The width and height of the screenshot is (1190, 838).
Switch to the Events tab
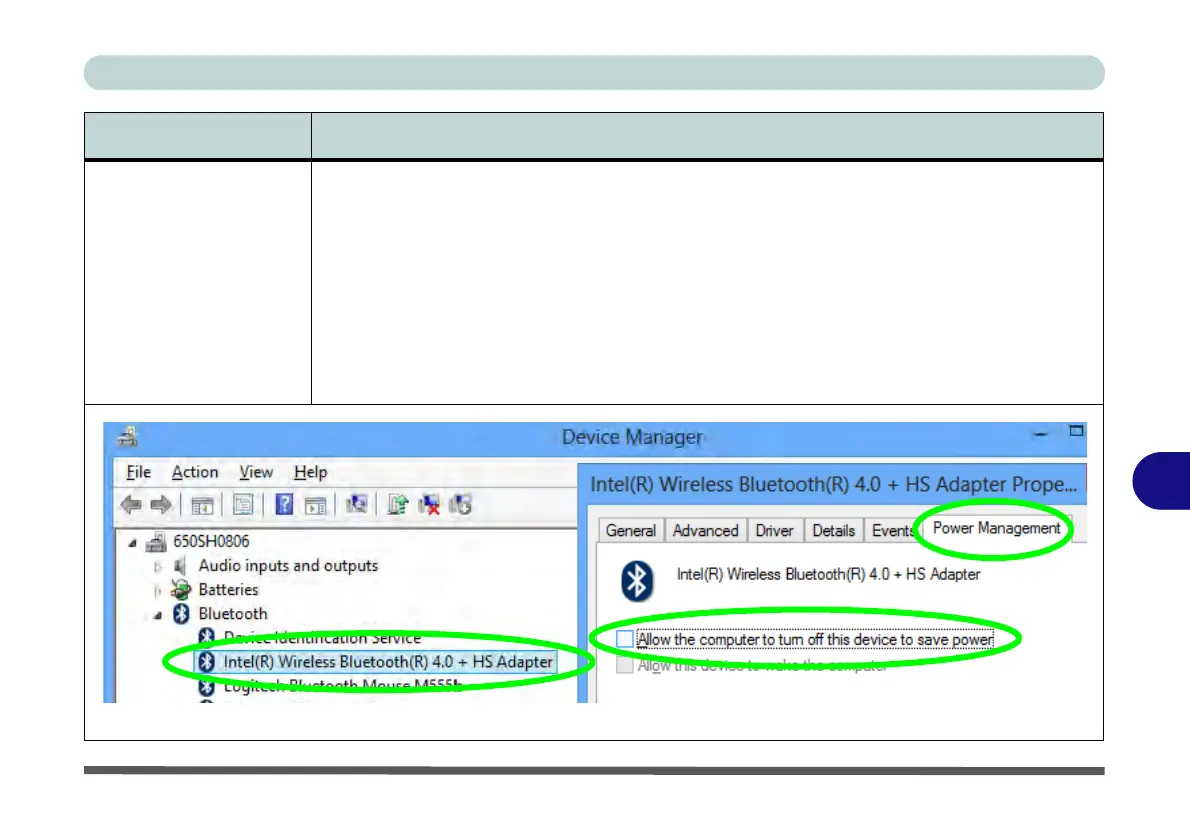click(892, 531)
